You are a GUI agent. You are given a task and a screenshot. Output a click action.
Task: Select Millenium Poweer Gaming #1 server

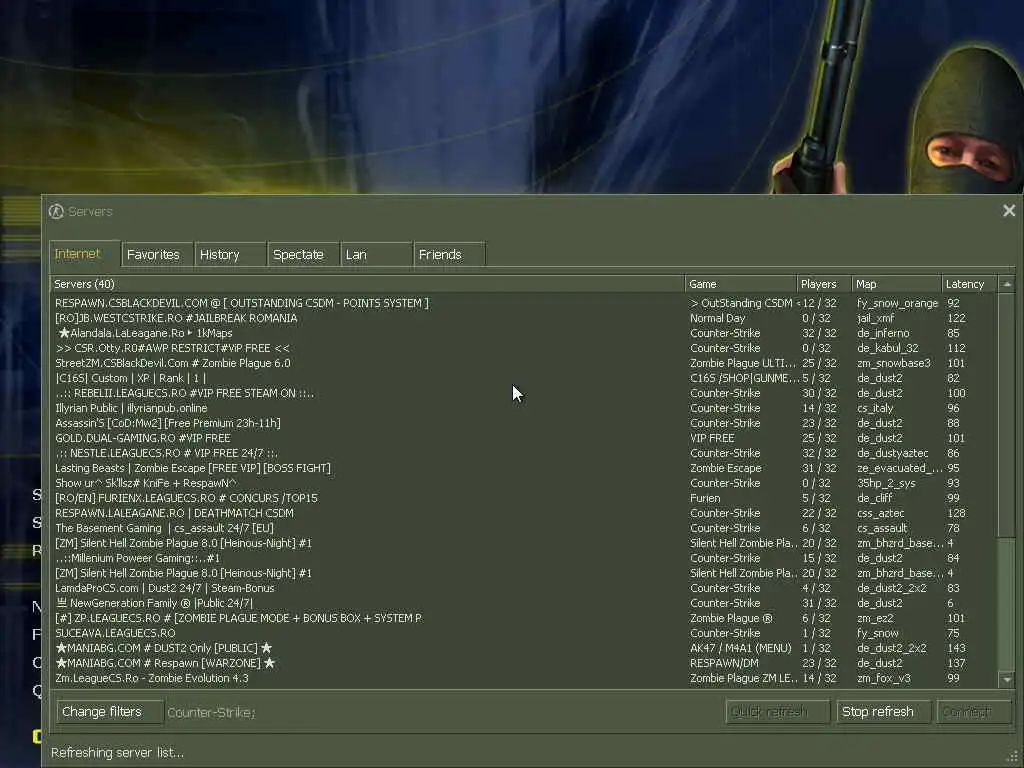[x=526, y=558]
